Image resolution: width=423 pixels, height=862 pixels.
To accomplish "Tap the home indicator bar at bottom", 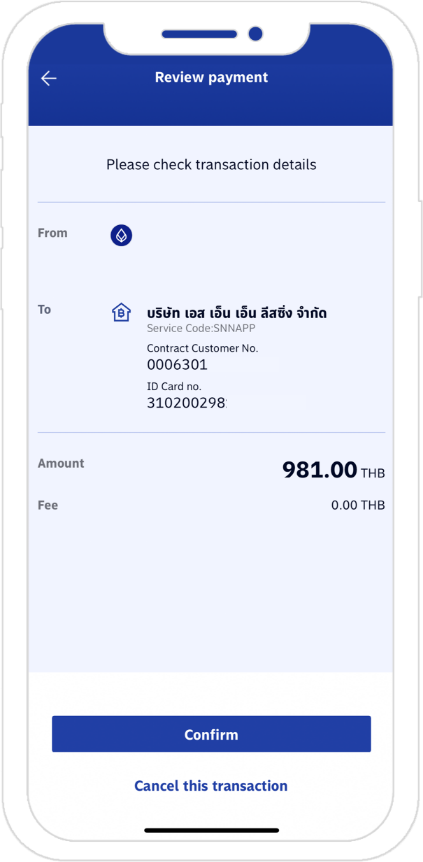I will (212, 830).
